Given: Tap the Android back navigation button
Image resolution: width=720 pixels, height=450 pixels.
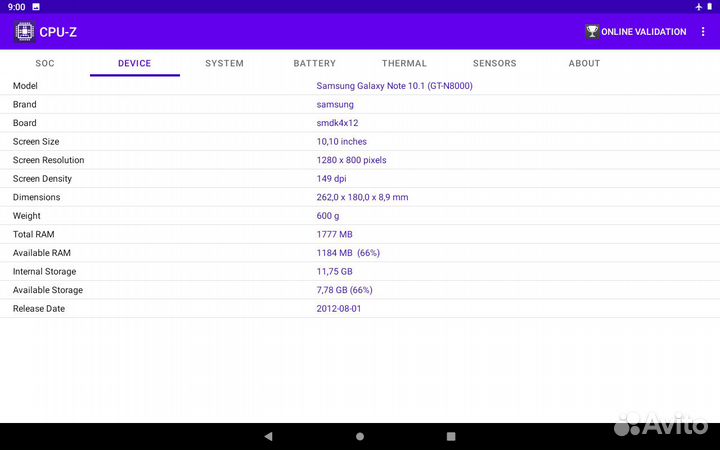Looking at the screenshot, I should (269, 436).
